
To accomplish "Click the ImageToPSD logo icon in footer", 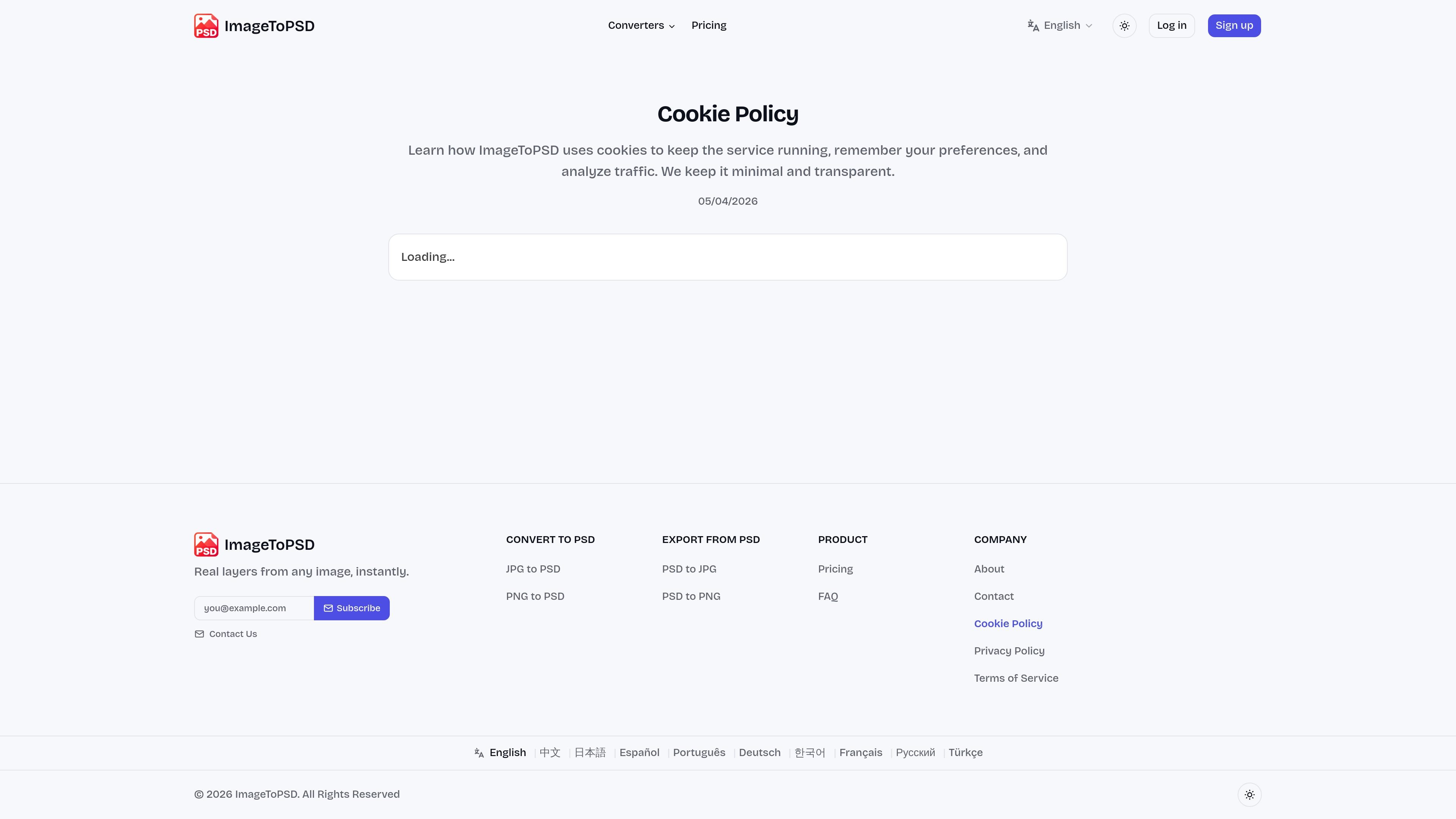I will (x=206, y=544).
